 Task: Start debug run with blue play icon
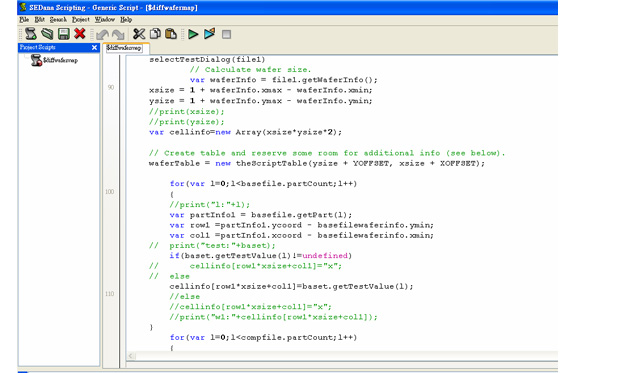click(210, 34)
